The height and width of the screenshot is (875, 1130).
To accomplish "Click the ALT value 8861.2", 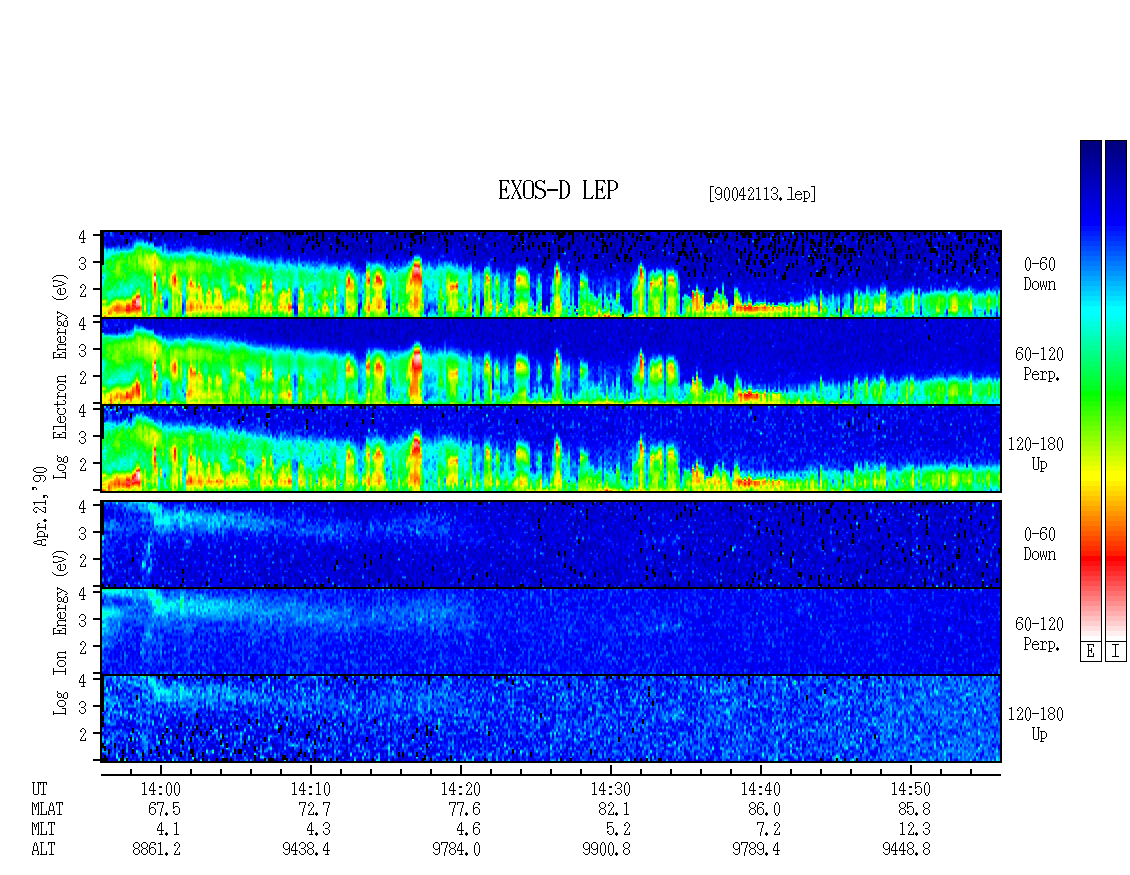I will click(156, 850).
